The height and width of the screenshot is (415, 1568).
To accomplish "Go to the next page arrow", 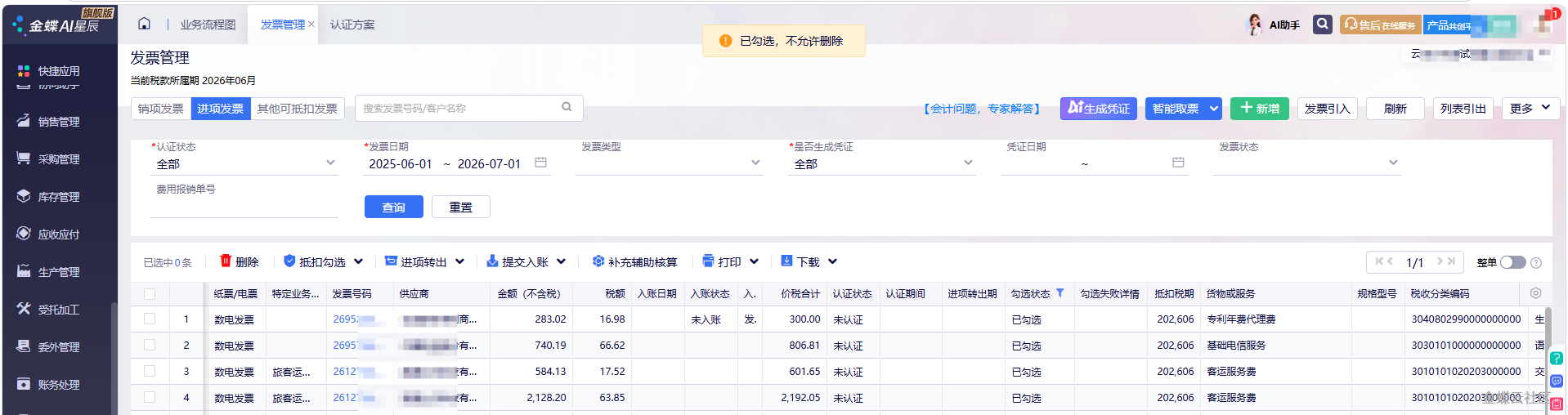I will [1440, 261].
